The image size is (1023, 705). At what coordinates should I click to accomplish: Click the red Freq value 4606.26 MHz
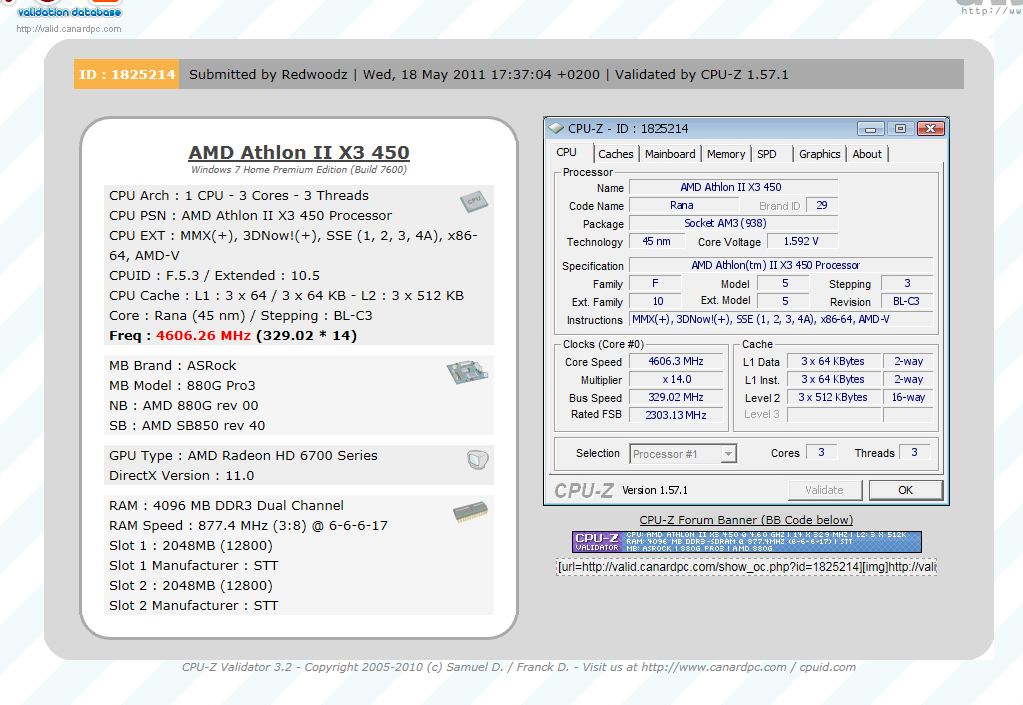203,335
